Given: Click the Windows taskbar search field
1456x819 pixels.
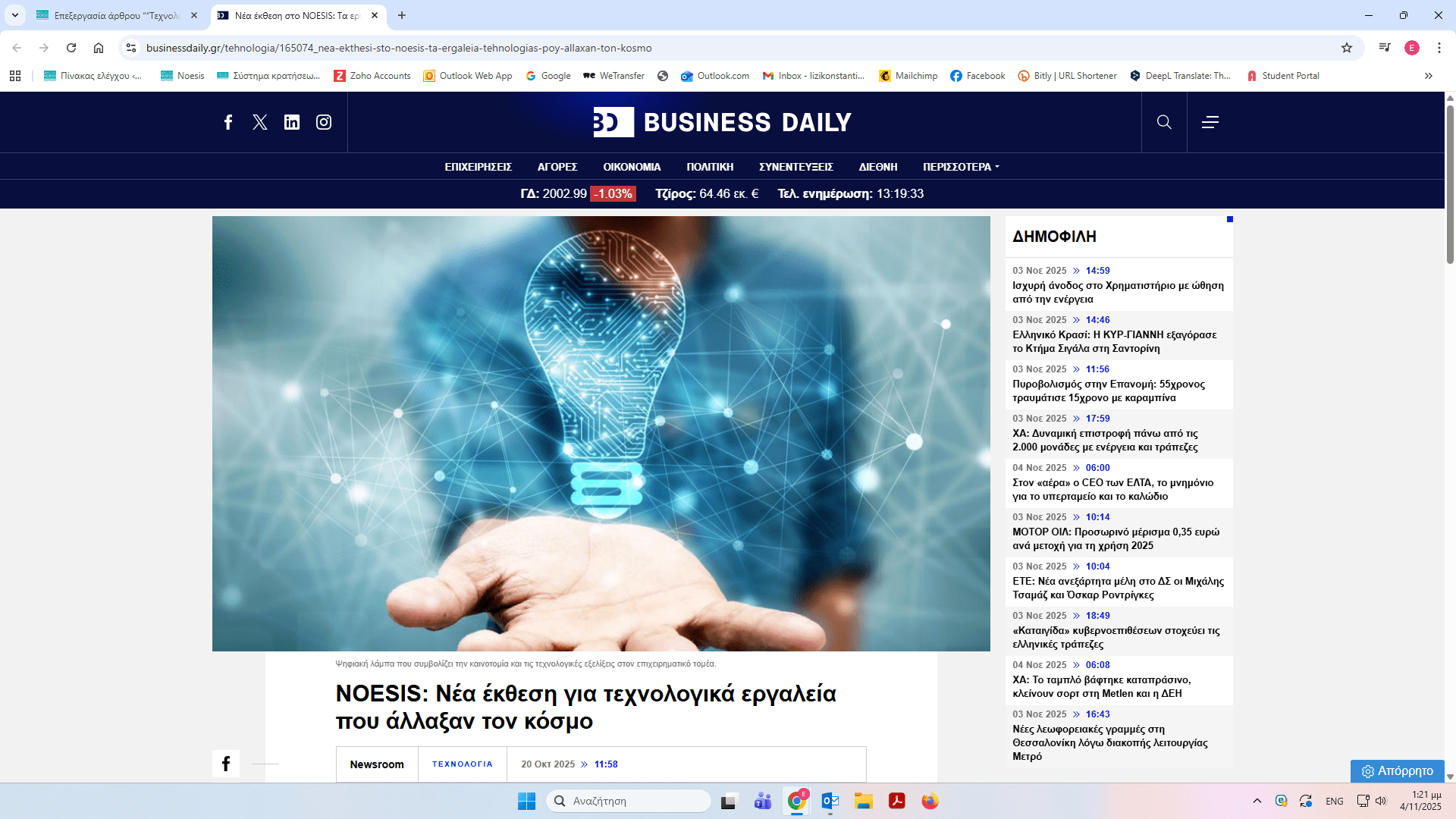Looking at the screenshot, I should pos(629,801).
